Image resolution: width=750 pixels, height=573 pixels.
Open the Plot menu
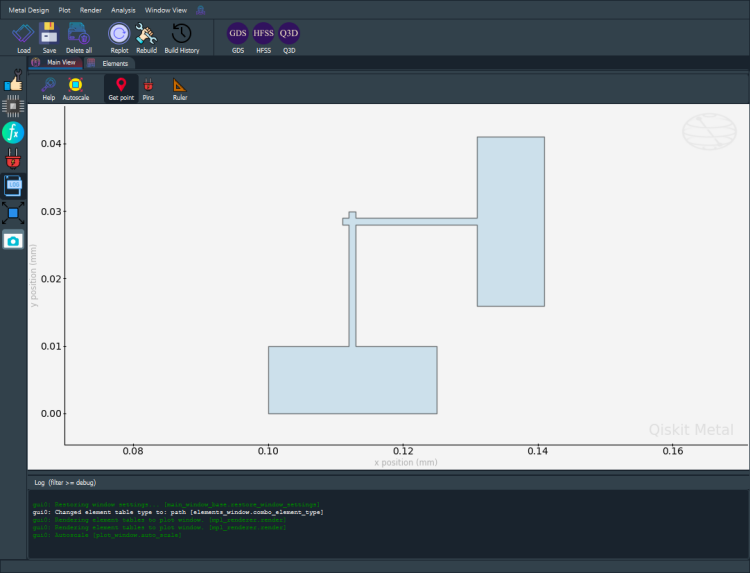coord(65,10)
